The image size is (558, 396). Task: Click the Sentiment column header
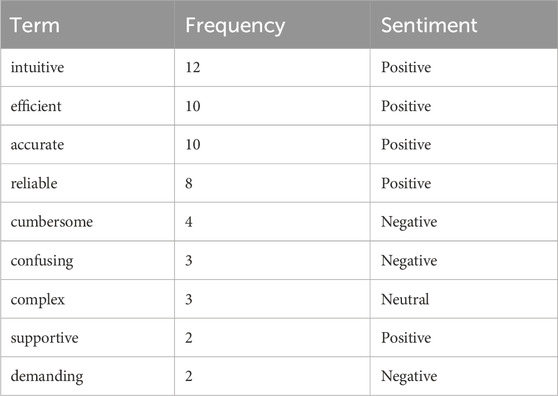coord(429,25)
